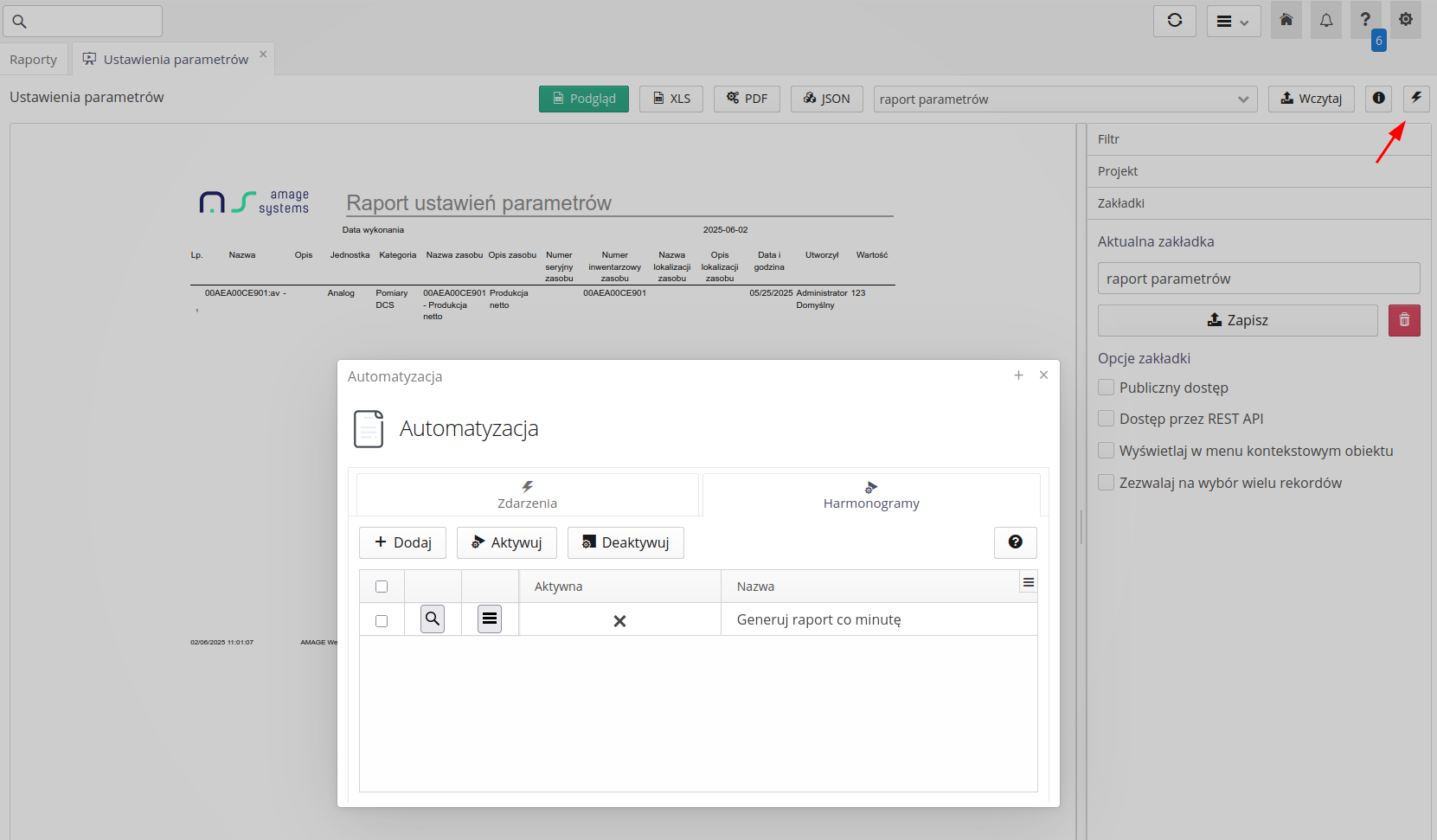Open the help question icon in Automatyzacja dialog
The width and height of the screenshot is (1437, 840).
click(x=1015, y=542)
